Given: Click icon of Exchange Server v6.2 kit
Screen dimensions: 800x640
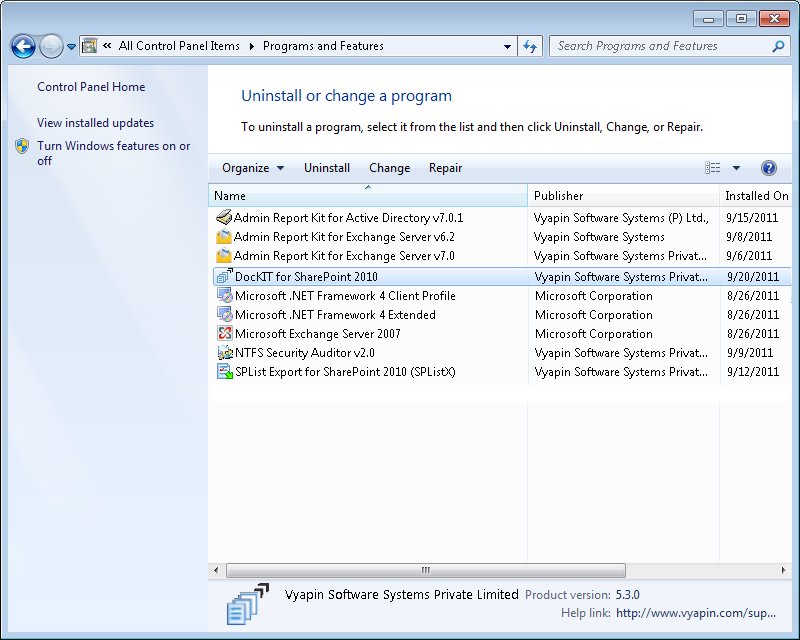Looking at the screenshot, I should 223,237.
